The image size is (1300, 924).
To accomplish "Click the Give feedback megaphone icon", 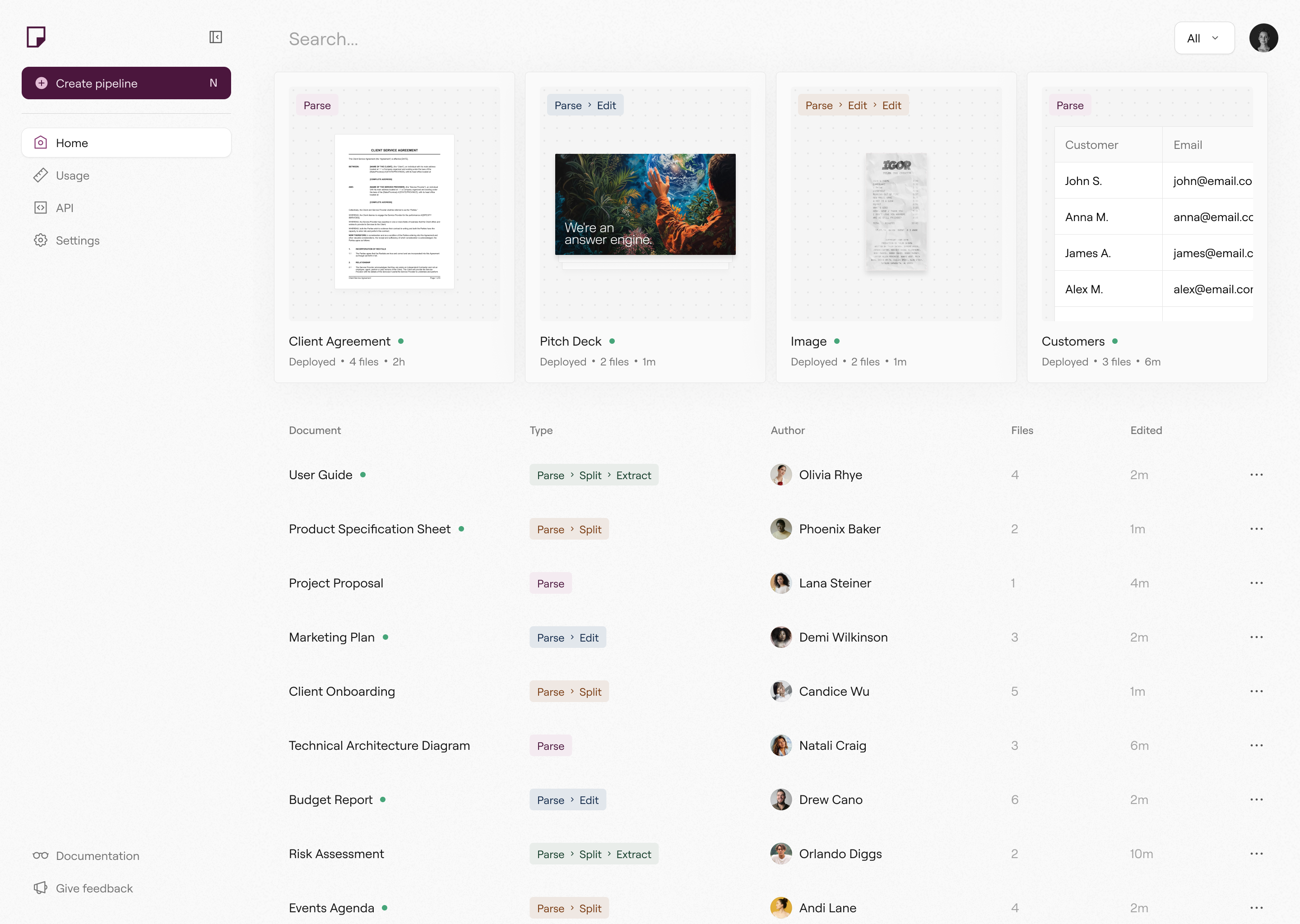I will coord(41,887).
